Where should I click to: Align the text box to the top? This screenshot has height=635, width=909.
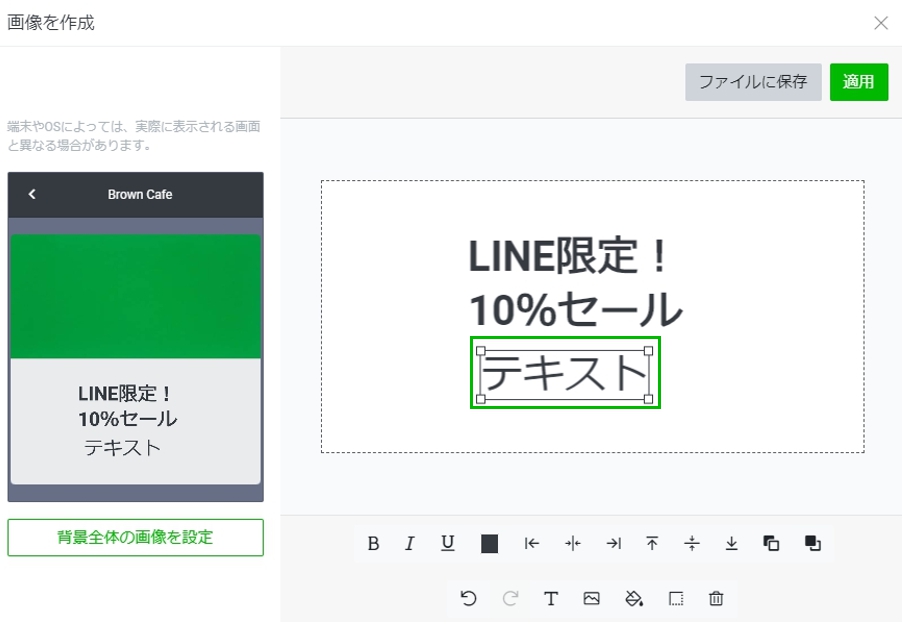(x=652, y=544)
